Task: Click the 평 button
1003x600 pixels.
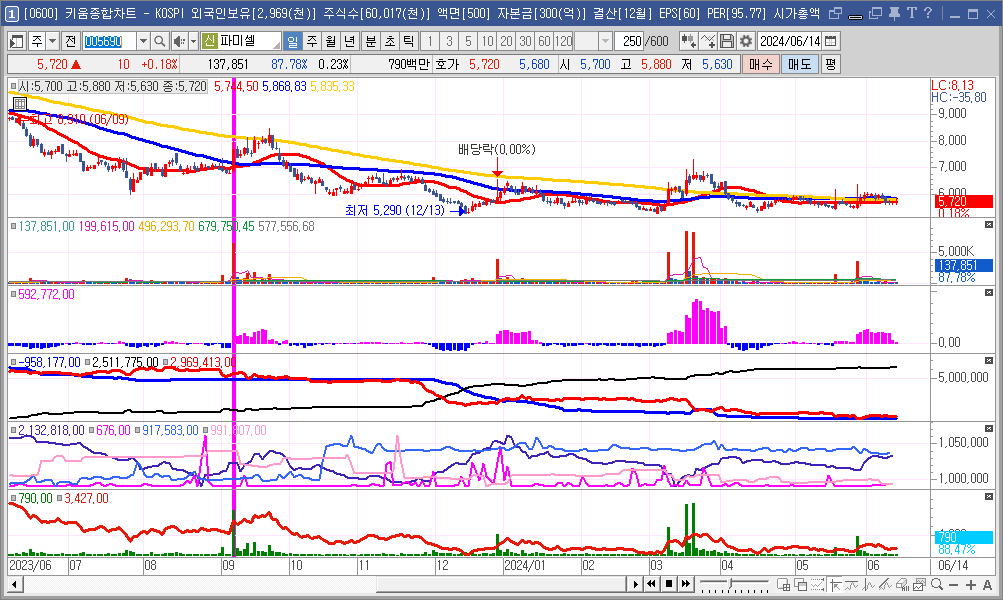Action: [830, 64]
